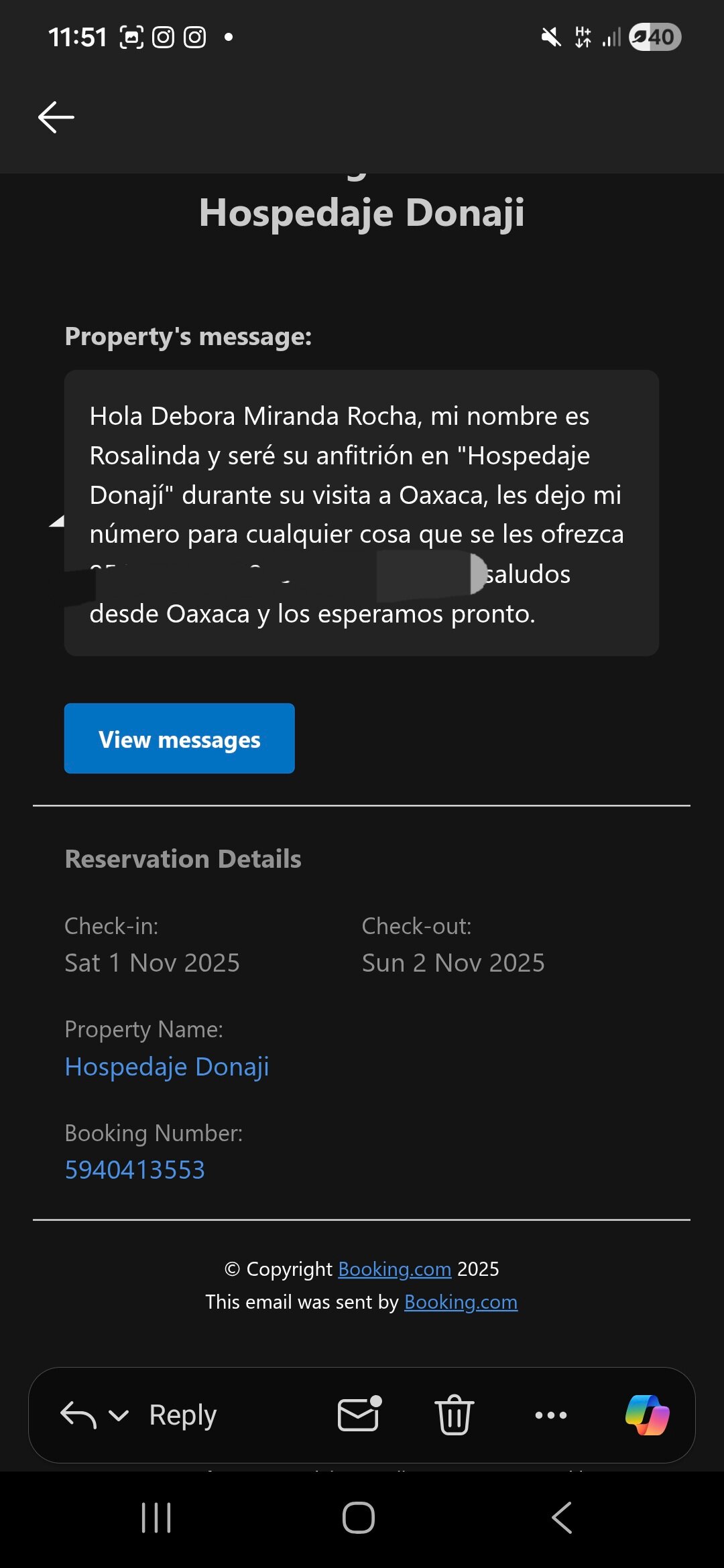Open the Copilot icon in toolbar
Viewport: 724px width, 1568px height.
pos(647,1415)
